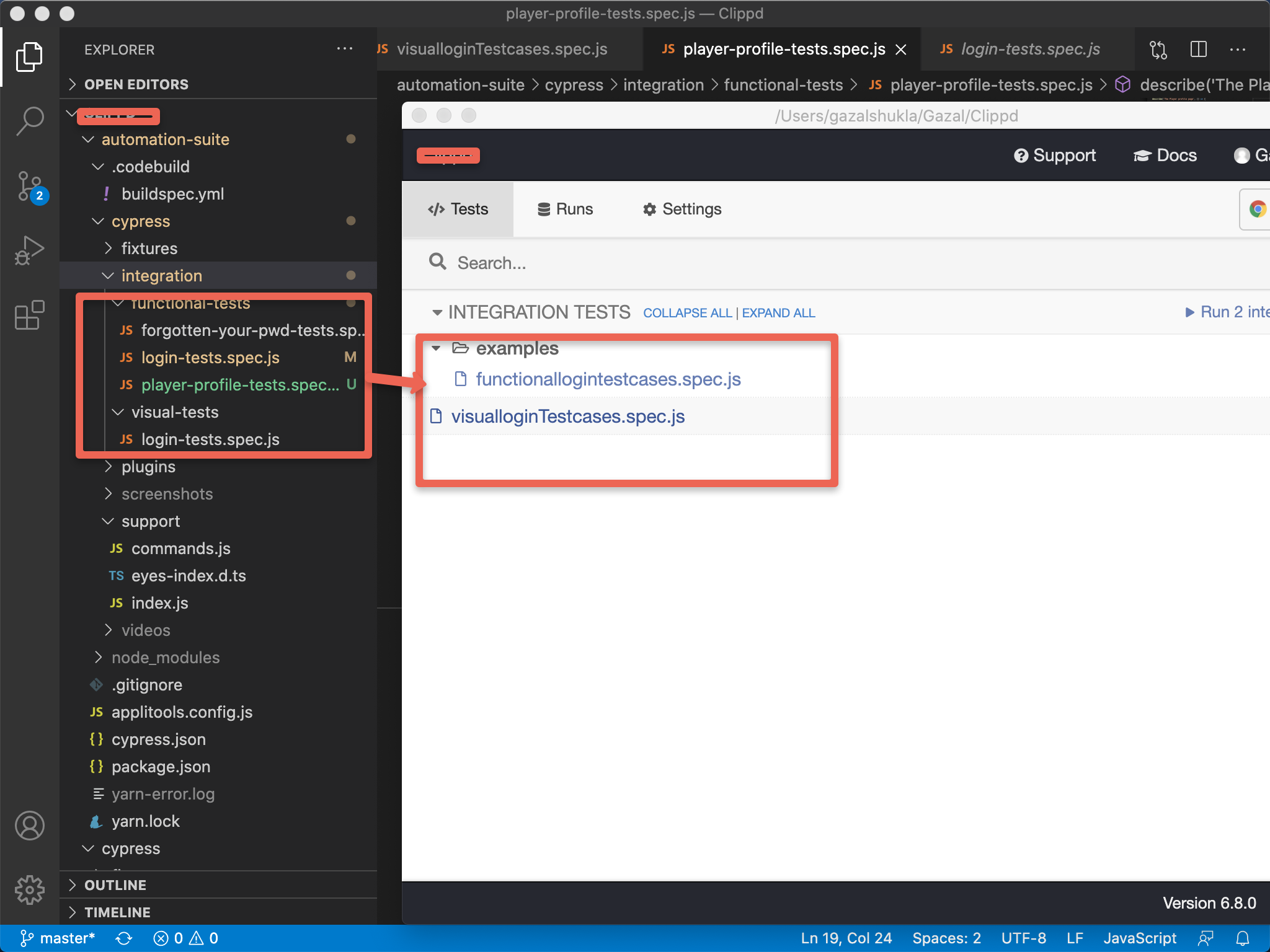Change JavaScript language mode in status bar
This screenshot has height=952, width=1270.
[1140, 938]
